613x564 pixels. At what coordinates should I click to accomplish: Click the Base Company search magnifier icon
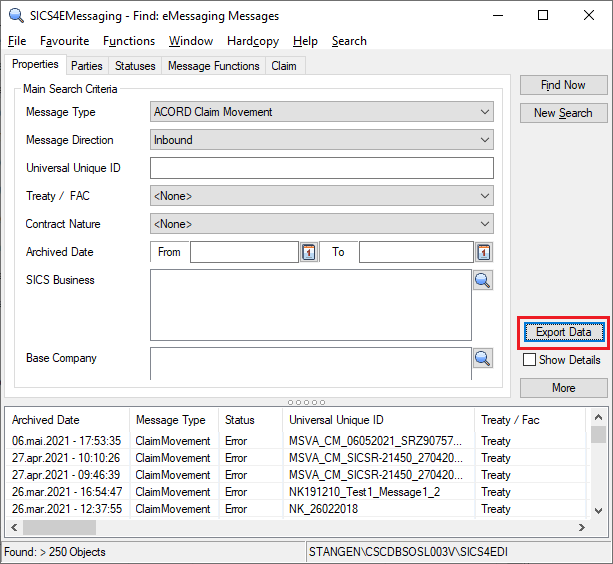click(483, 358)
